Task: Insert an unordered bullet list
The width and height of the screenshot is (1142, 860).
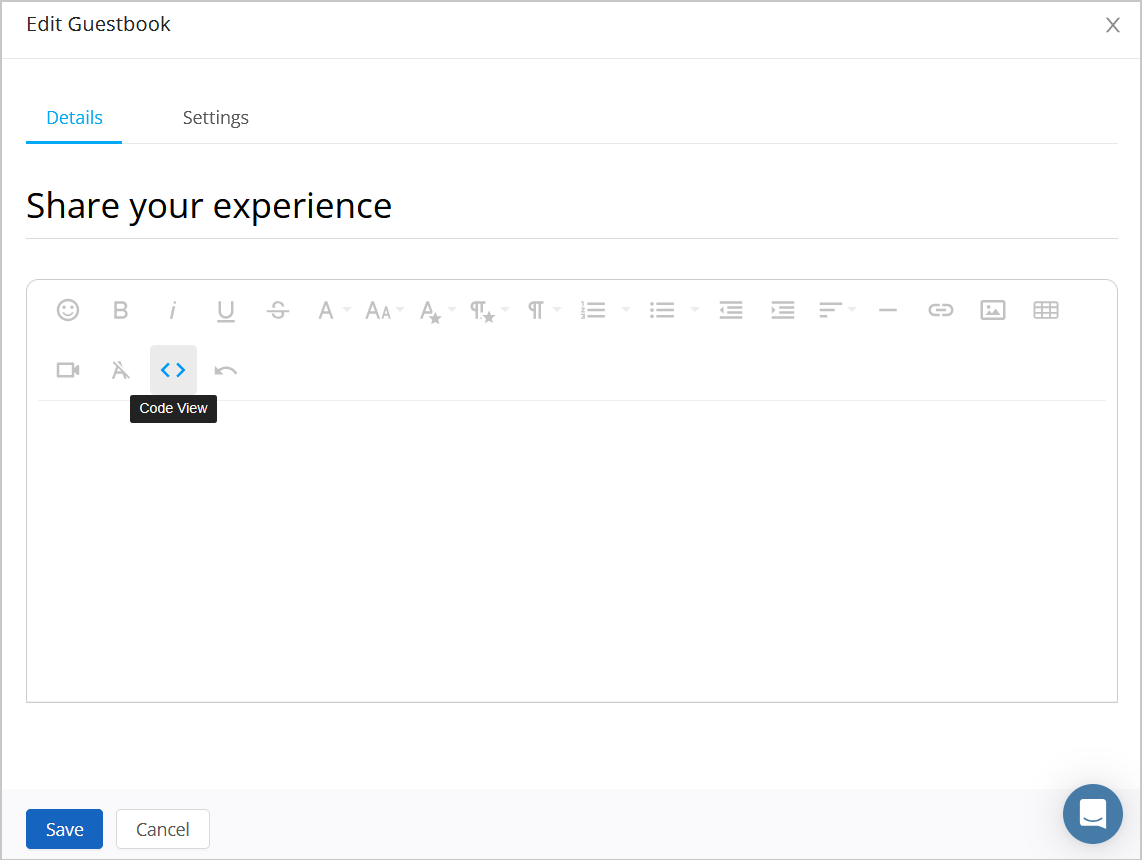Action: click(662, 310)
